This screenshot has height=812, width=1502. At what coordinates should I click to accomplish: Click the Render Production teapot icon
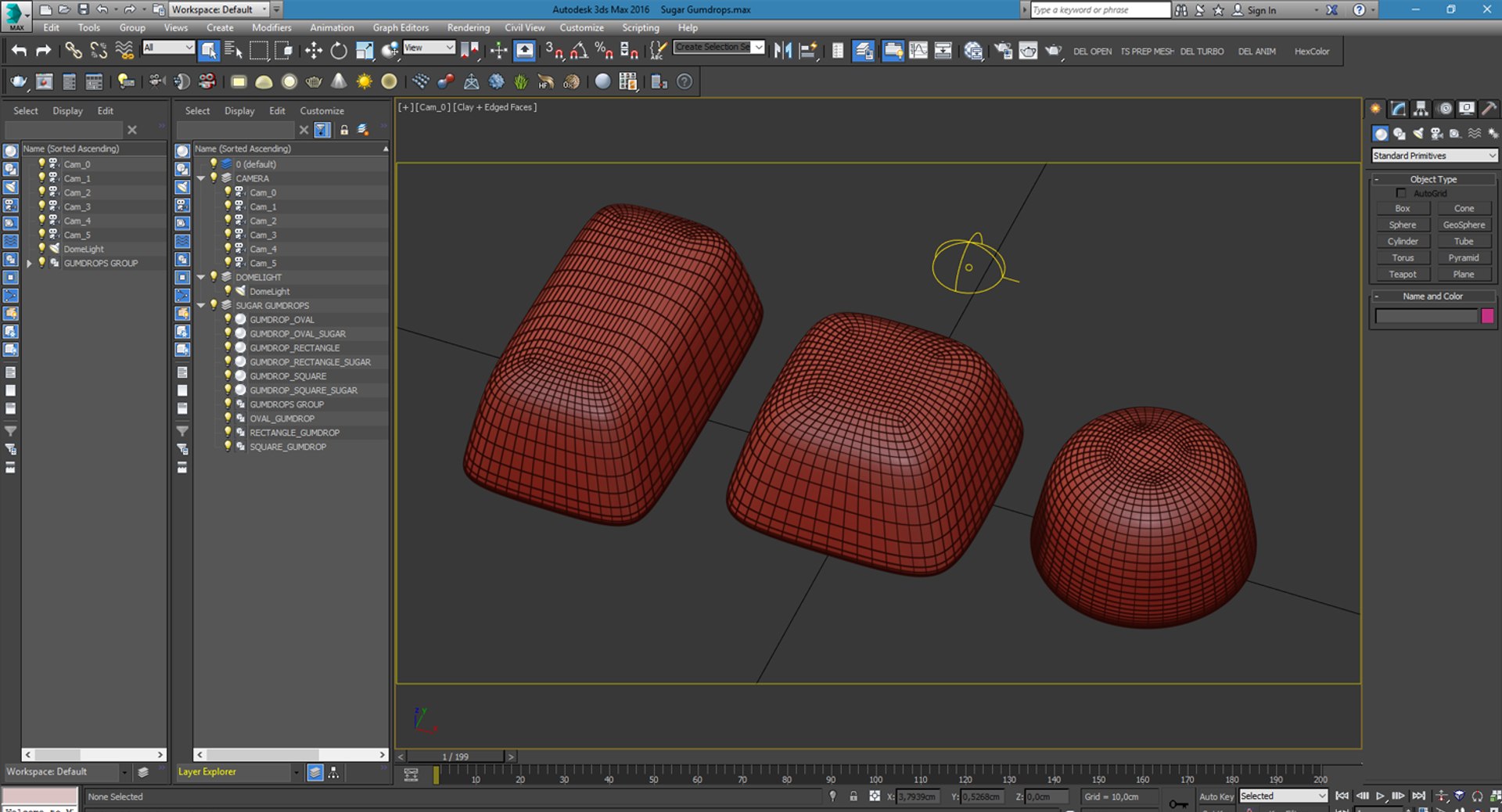click(1054, 51)
